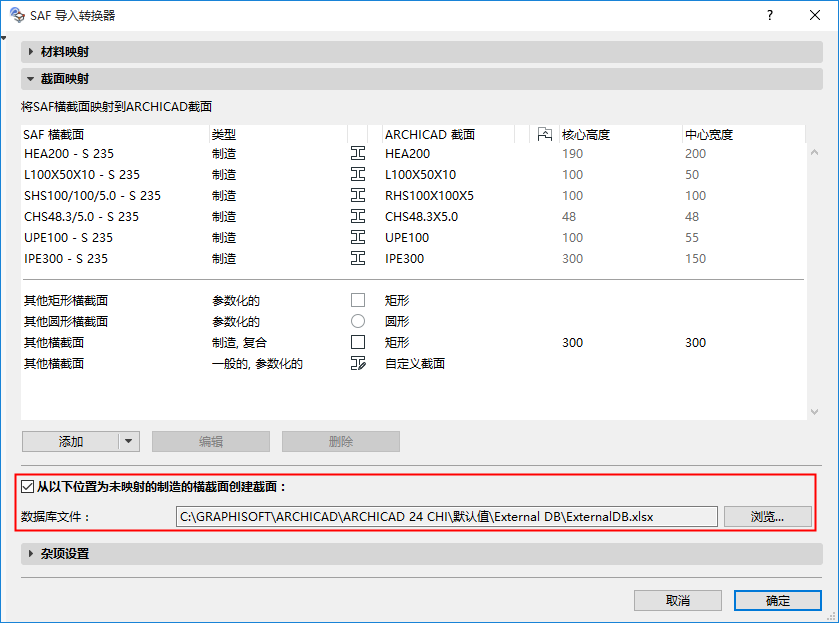Click the SAF 横截面 column header
Viewport: 839px width, 623px height.
(115, 134)
